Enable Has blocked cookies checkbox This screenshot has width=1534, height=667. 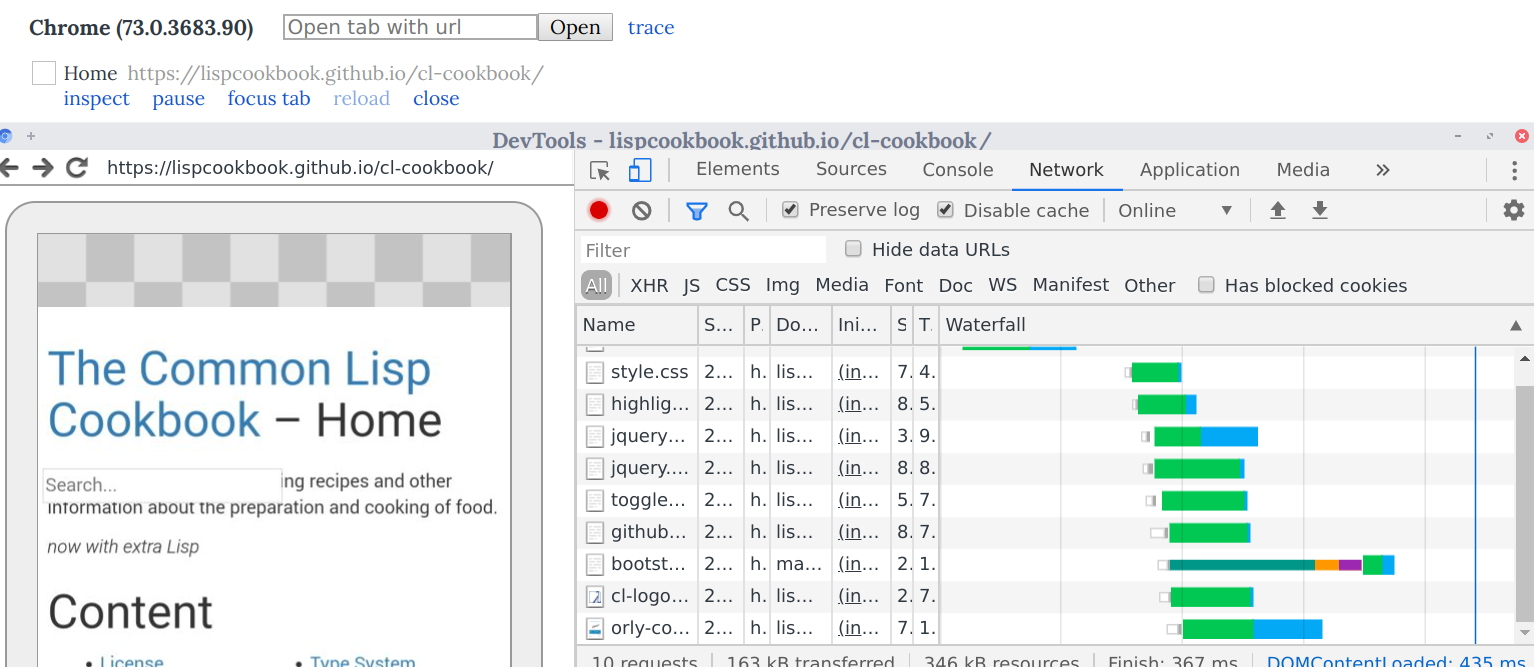tap(1206, 285)
